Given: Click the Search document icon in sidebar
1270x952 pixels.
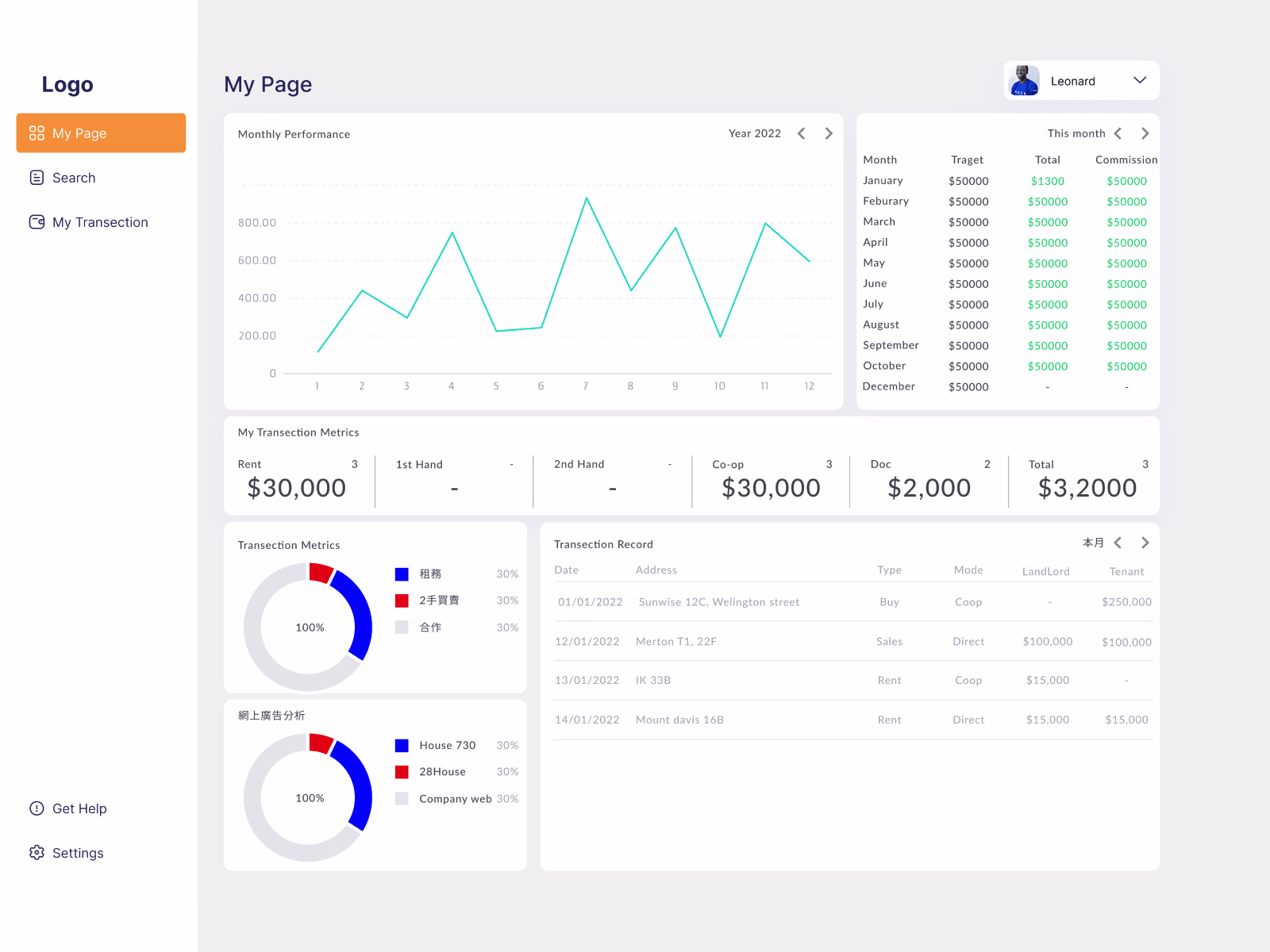Looking at the screenshot, I should pos(37,177).
